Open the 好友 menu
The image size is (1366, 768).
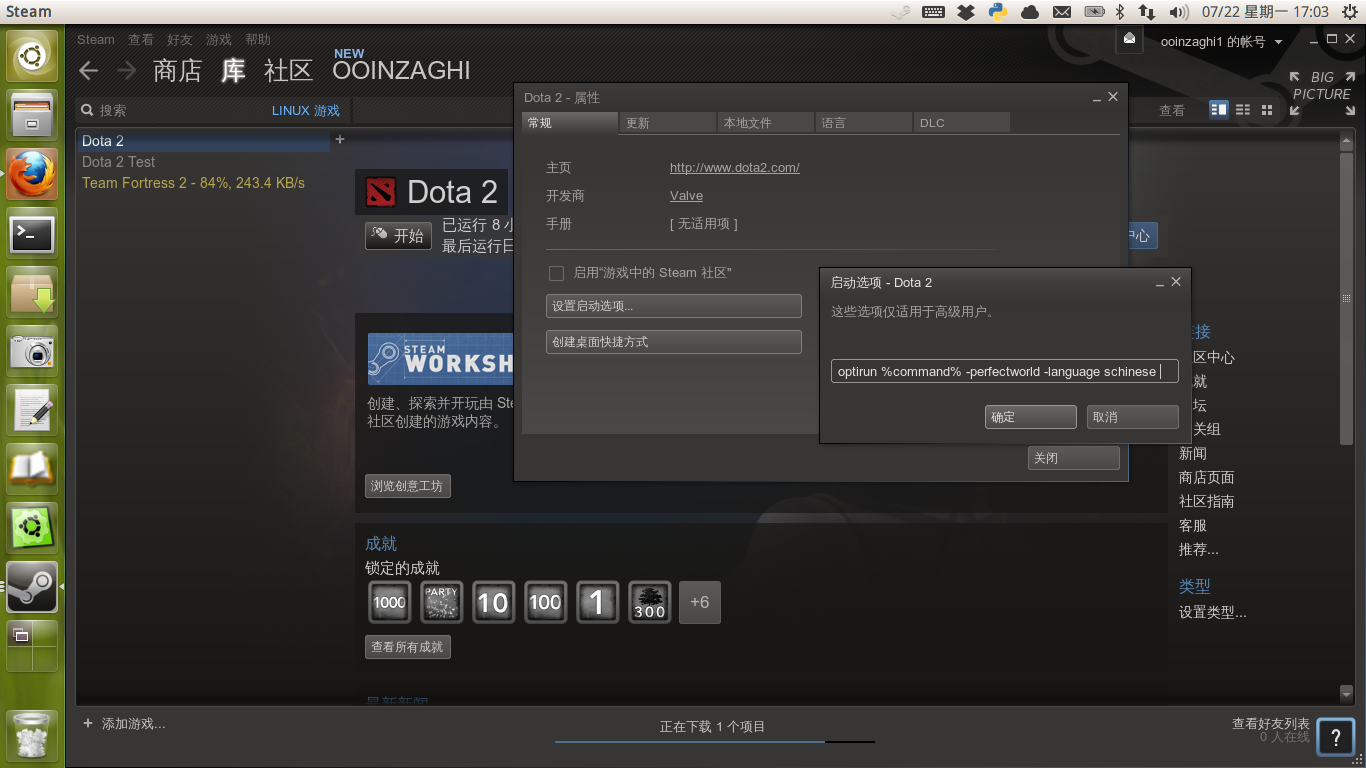(180, 40)
